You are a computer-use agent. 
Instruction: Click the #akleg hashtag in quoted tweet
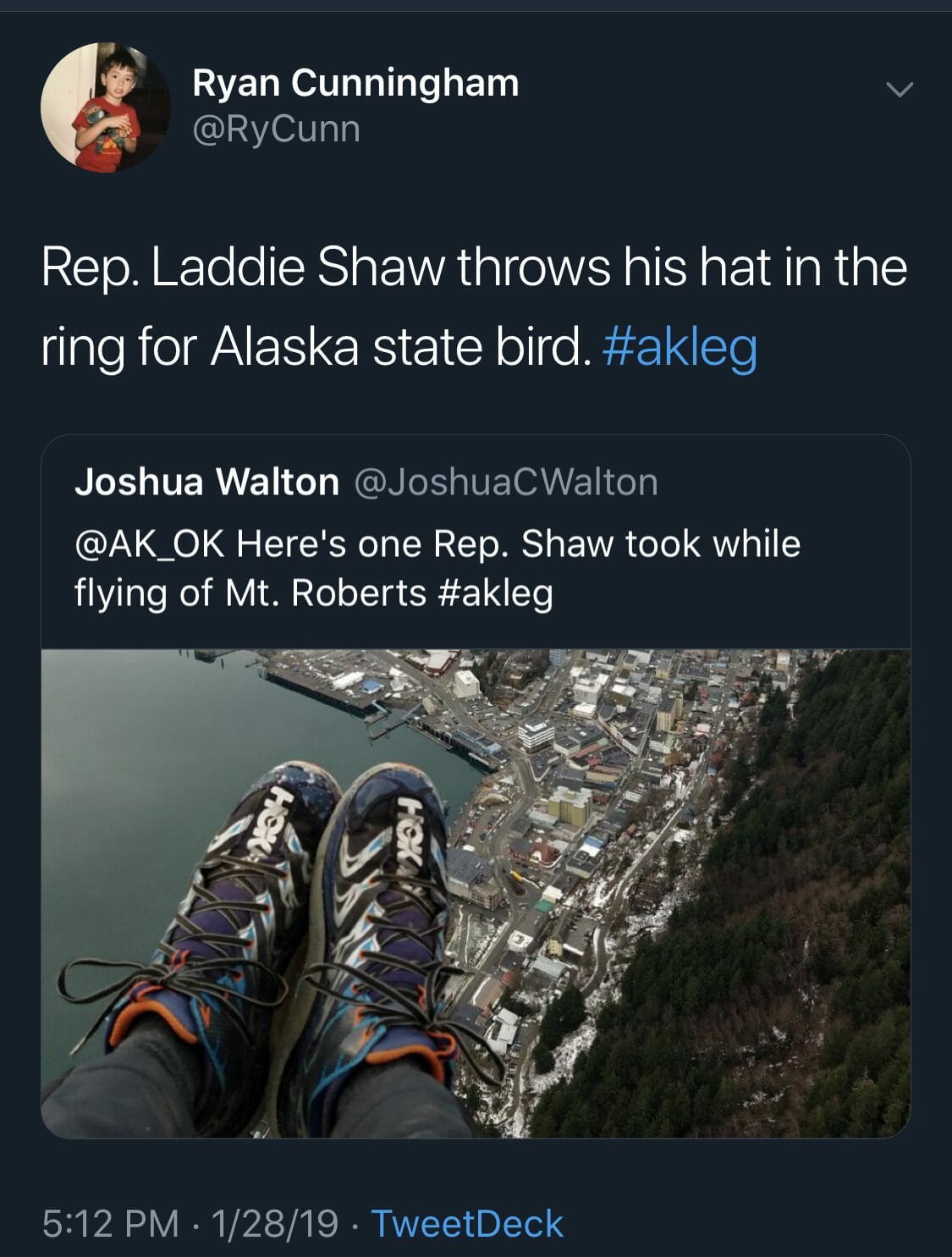click(x=496, y=593)
